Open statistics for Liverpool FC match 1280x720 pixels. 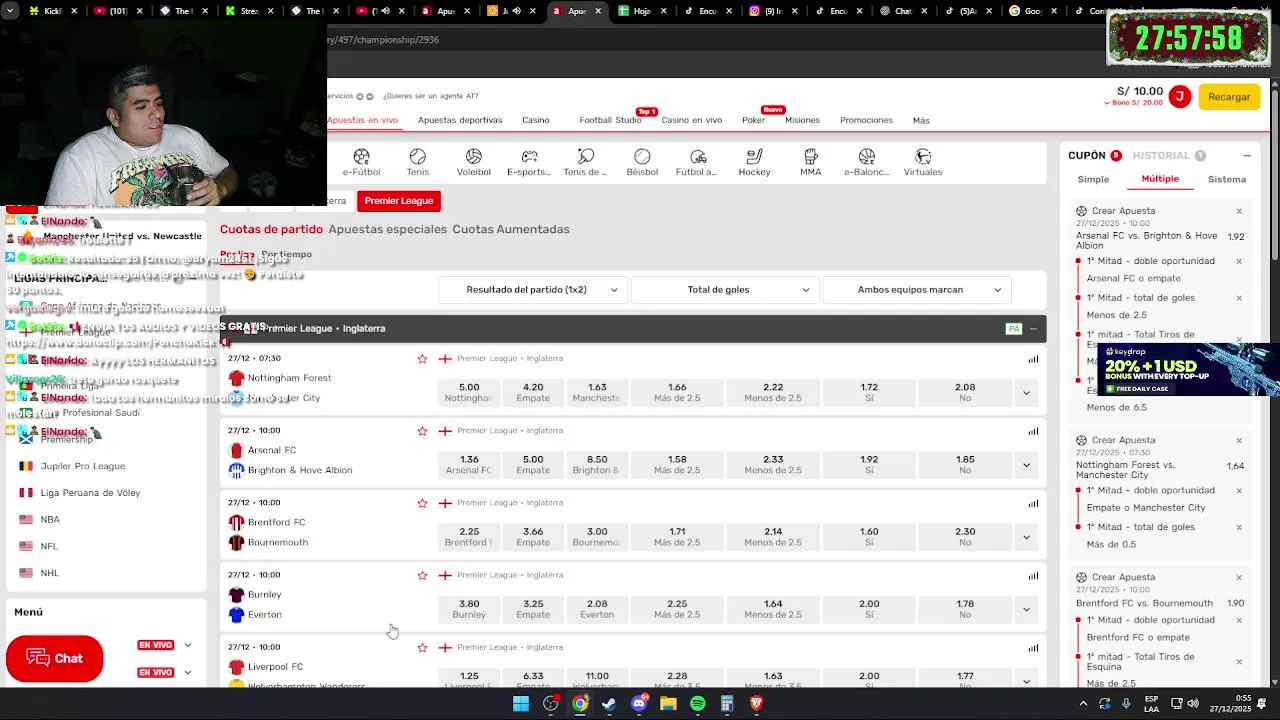point(1033,647)
